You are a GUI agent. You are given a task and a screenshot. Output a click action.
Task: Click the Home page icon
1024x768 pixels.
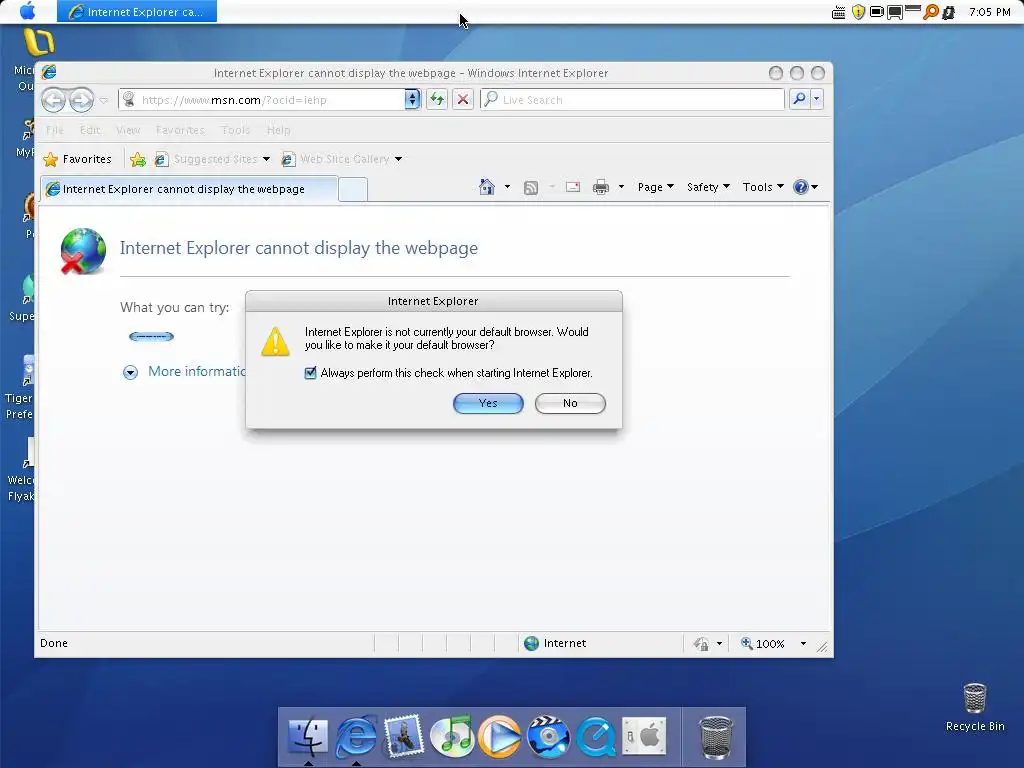tap(487, 187)
